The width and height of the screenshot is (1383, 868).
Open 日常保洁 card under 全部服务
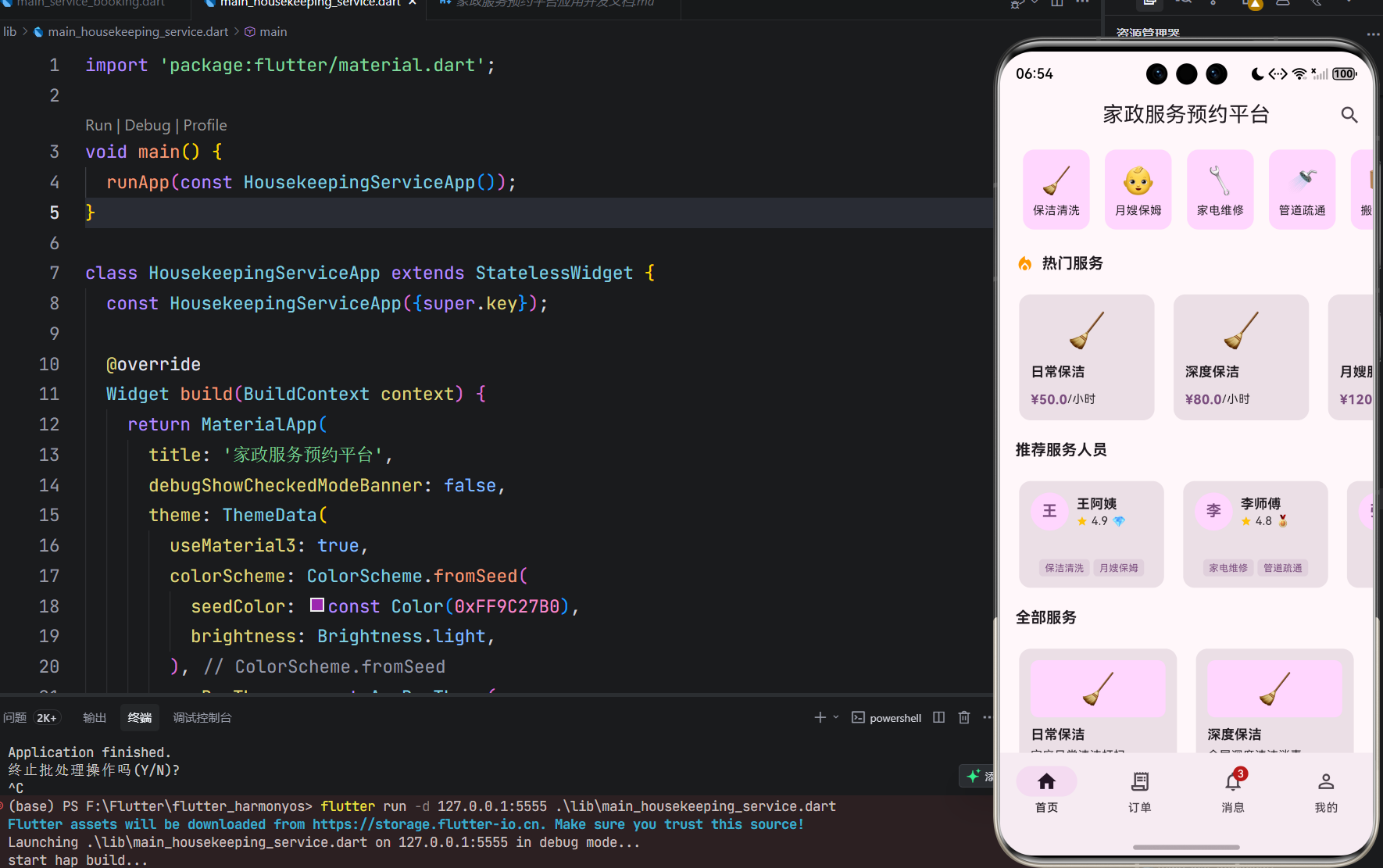click(1098, 701)
